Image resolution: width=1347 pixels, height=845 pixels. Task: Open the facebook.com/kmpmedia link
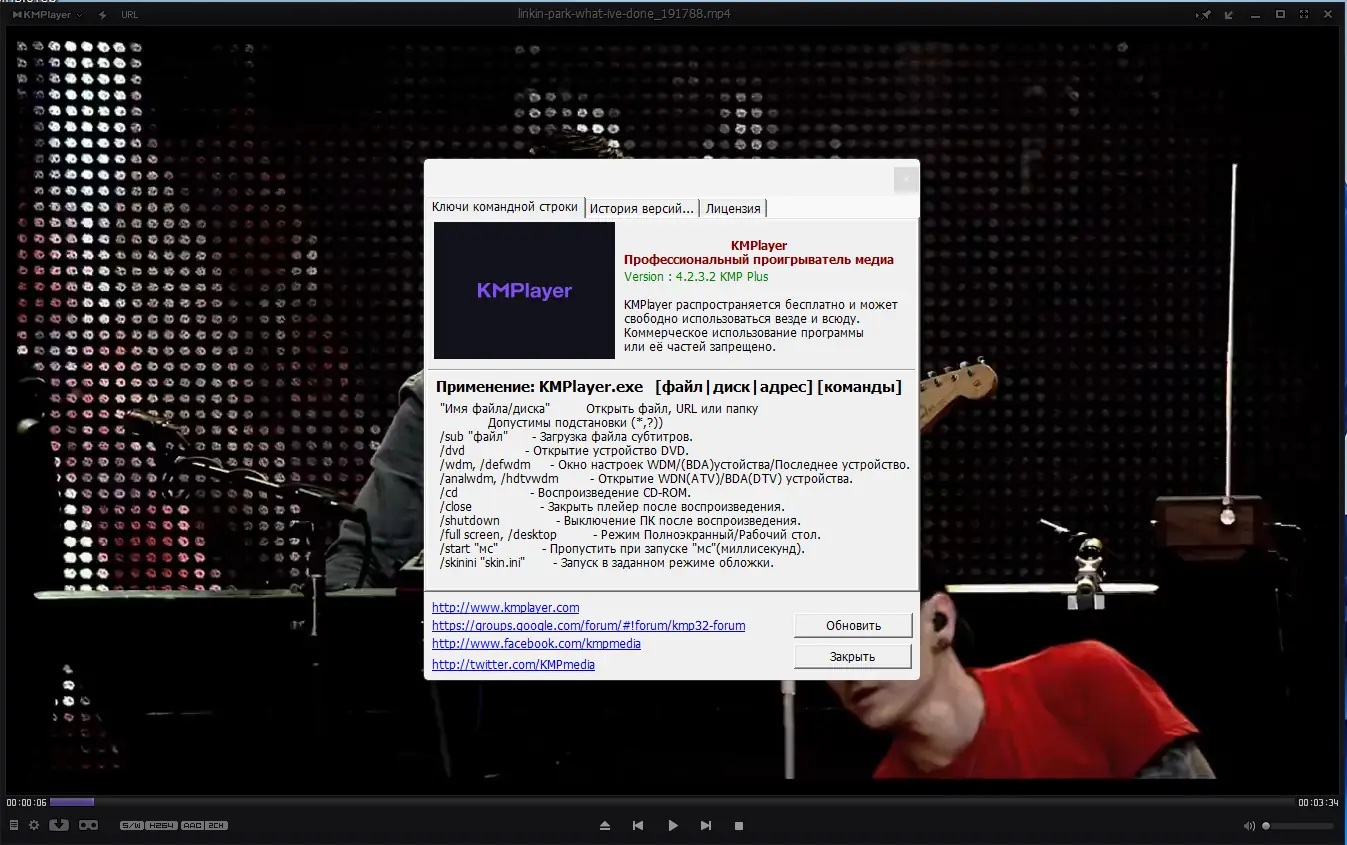[536, 643]
